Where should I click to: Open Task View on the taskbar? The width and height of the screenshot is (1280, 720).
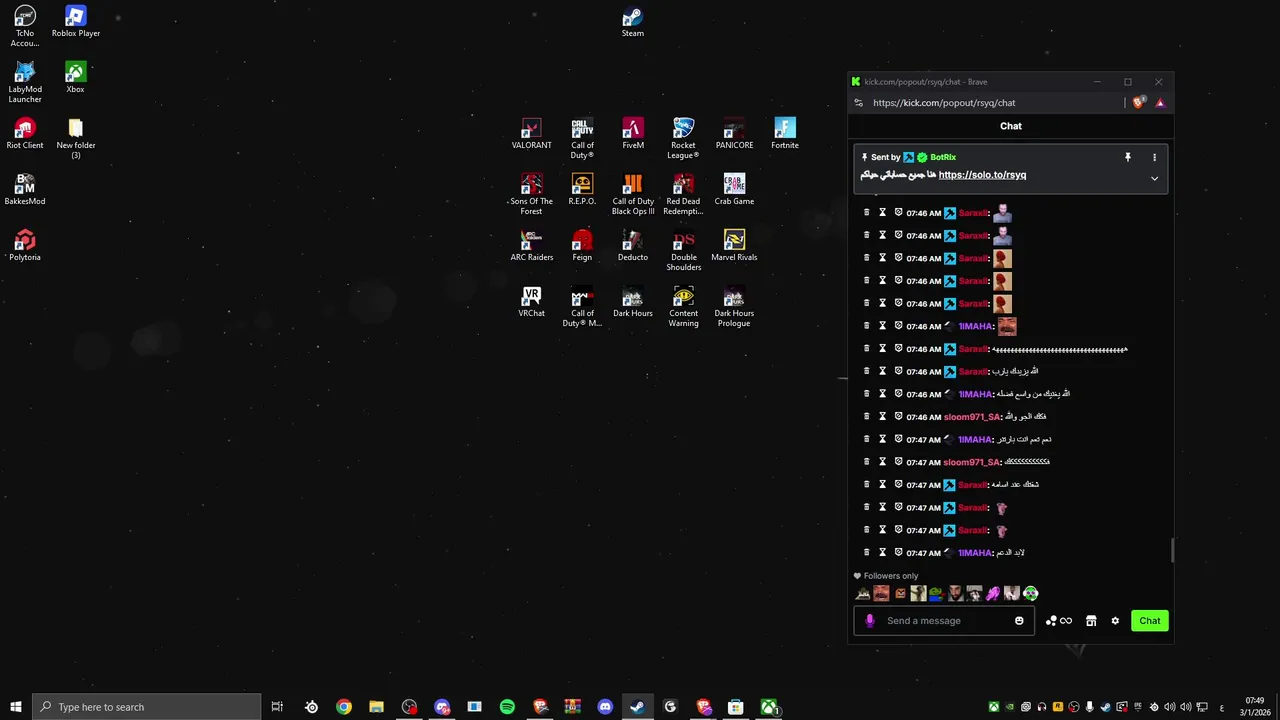click(277, 707)
